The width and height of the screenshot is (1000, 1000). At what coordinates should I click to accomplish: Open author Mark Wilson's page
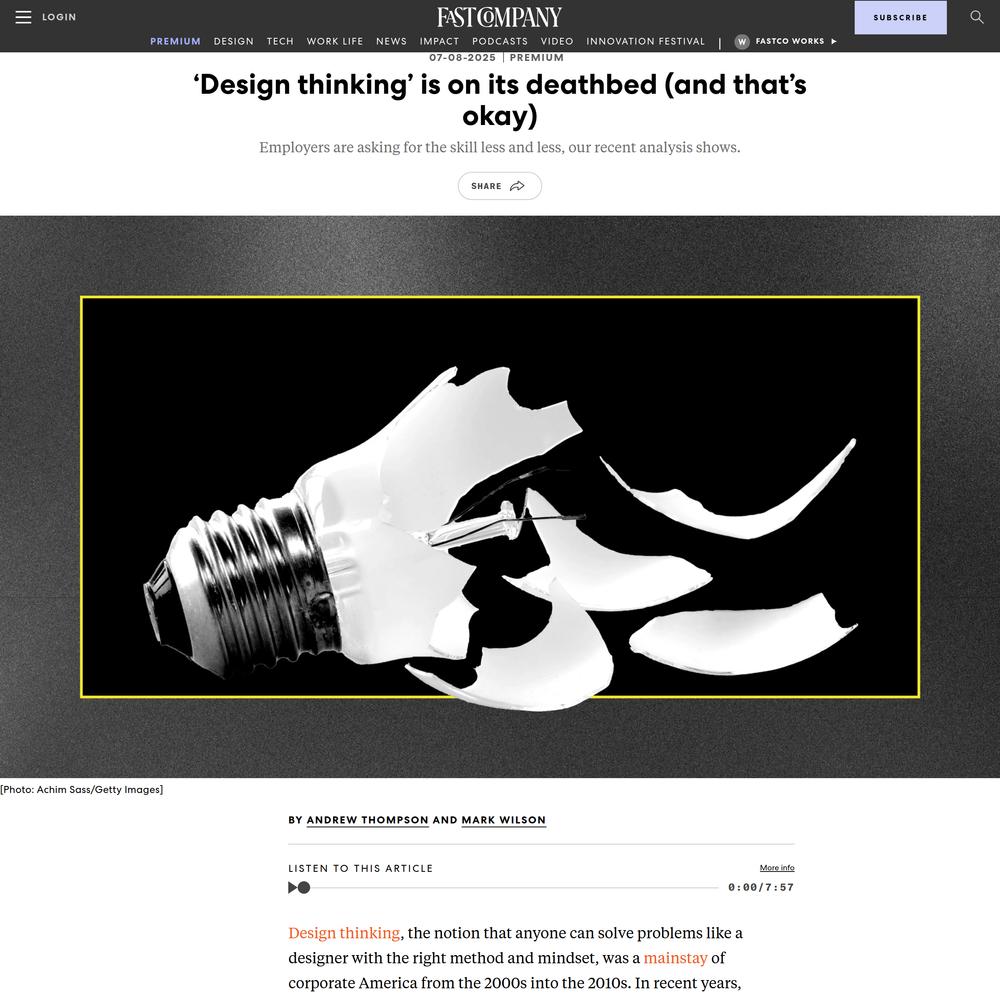(504, 820)
